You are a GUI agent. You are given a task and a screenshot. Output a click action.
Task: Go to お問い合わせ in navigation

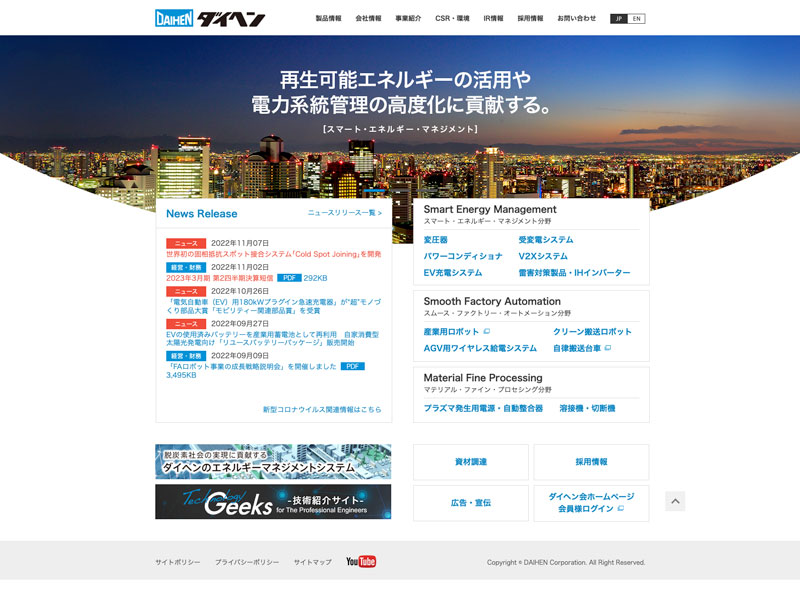[576, 18]
